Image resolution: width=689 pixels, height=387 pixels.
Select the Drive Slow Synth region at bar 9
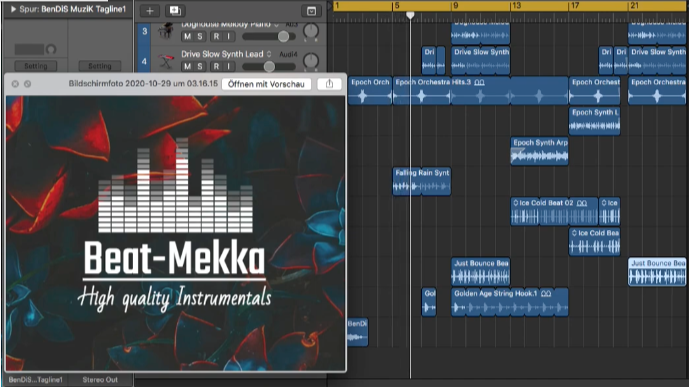pyautogui.click(x=481, y=61)
